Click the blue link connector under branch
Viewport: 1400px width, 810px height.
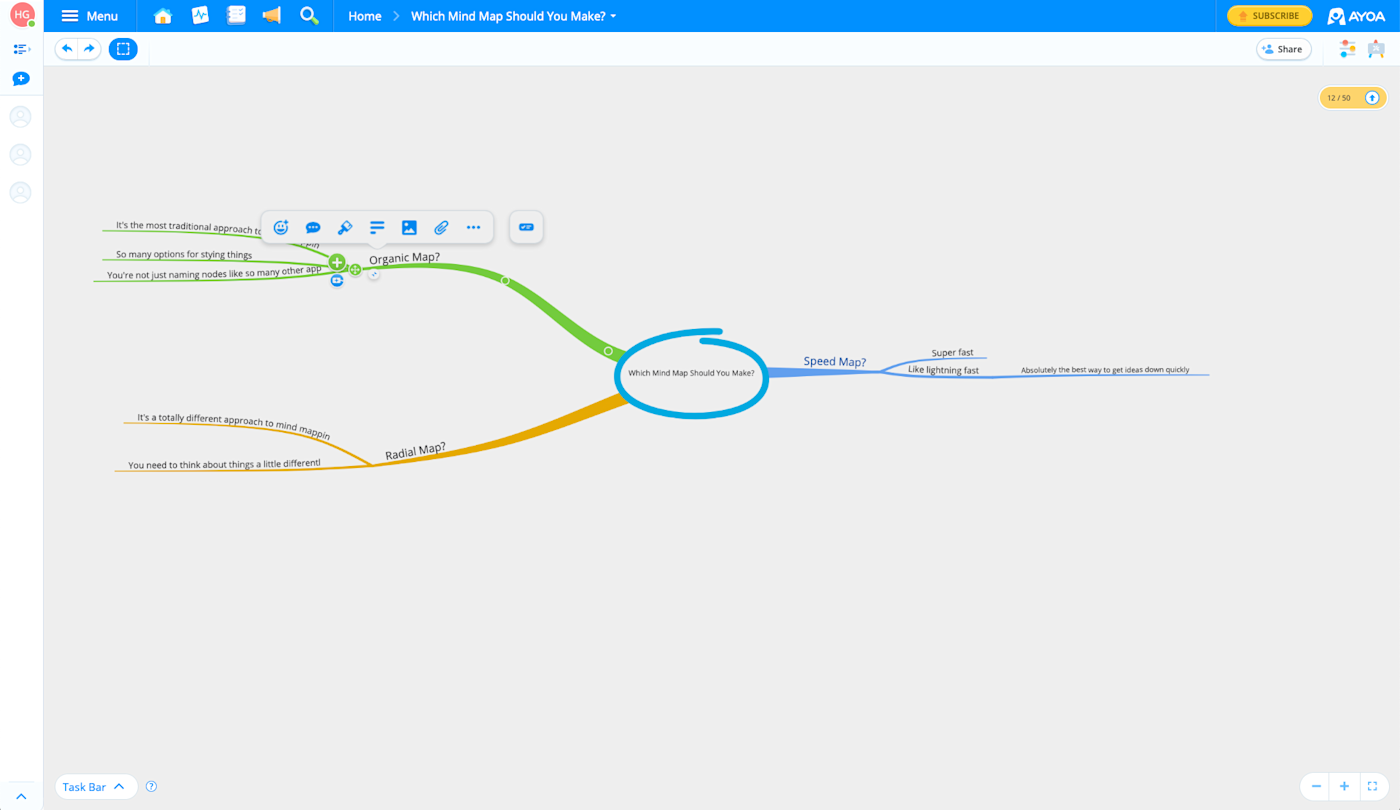tap(337, 281)
